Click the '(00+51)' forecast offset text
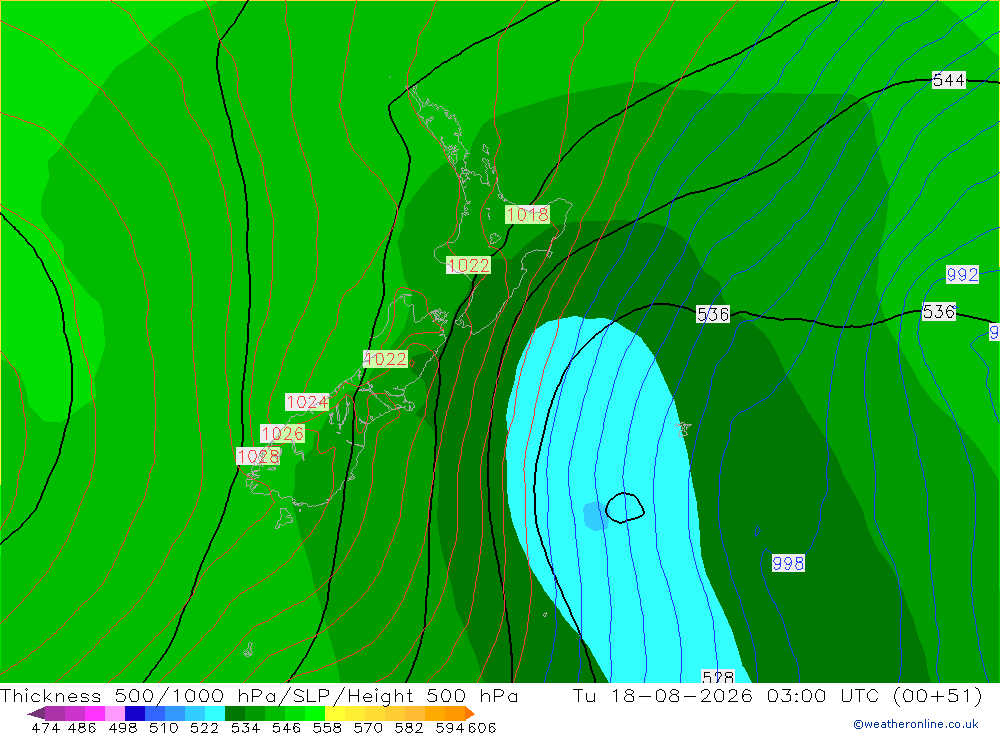Screen dimensions: 1000x733 pos(938,695)
